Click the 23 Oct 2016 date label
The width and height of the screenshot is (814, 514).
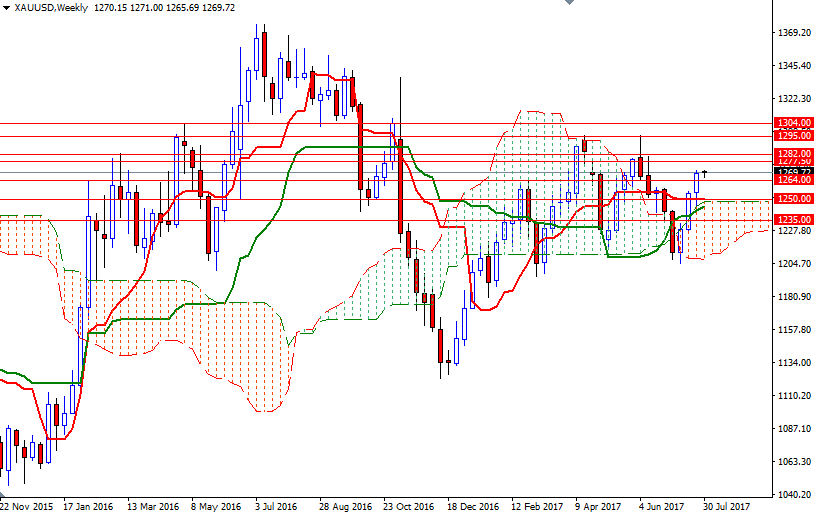(409, 507)
